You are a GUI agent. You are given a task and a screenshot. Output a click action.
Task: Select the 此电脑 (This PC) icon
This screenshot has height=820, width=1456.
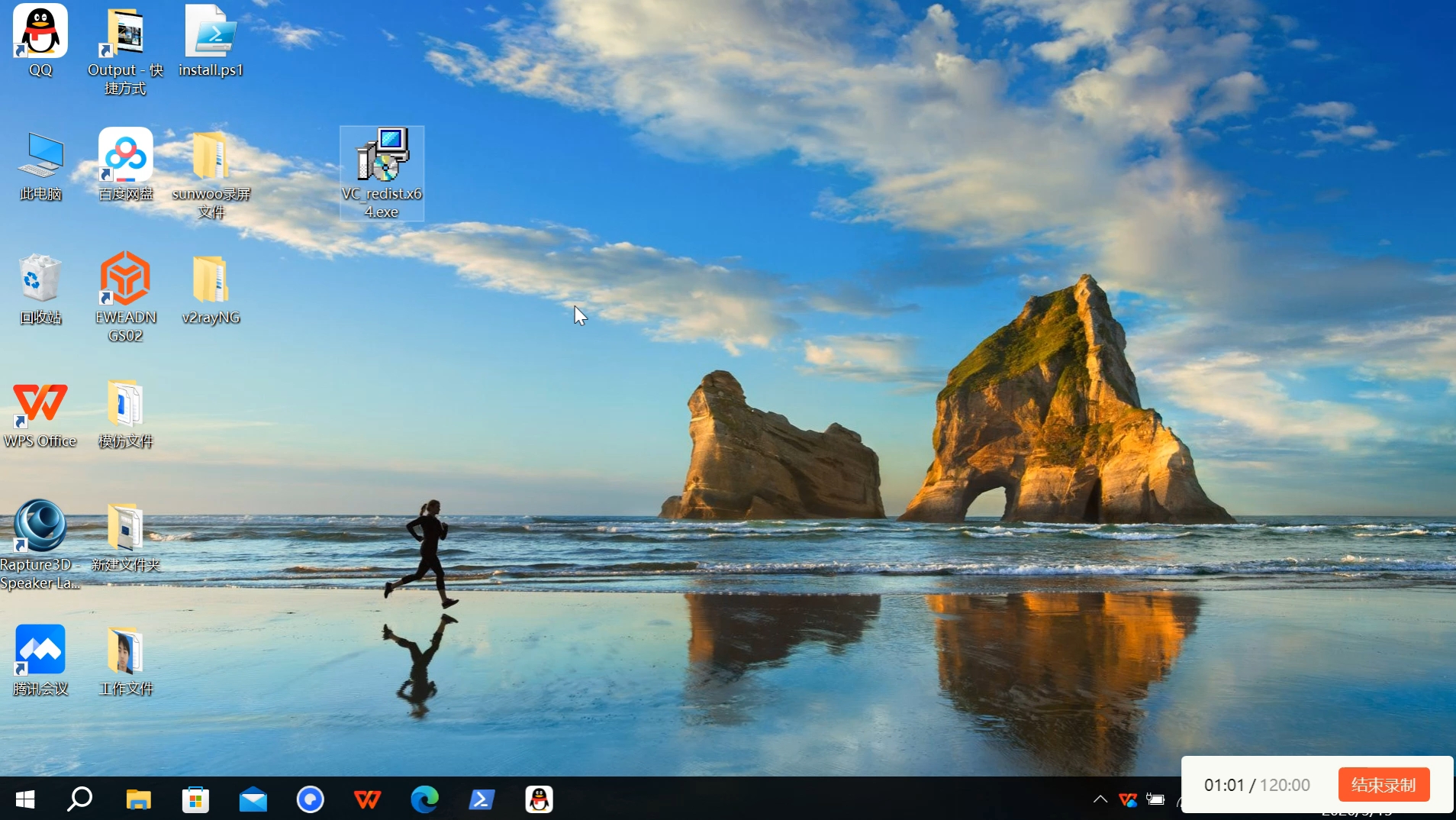(x=40, y=165)
